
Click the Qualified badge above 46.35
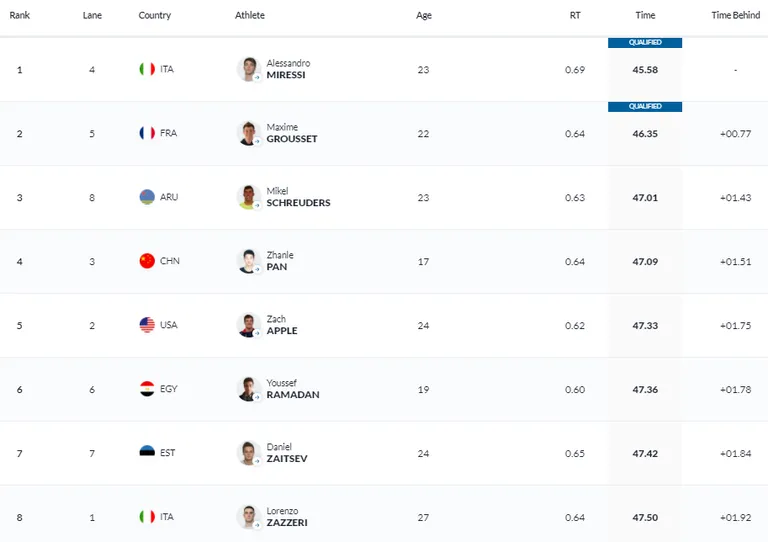pos(645,107)
